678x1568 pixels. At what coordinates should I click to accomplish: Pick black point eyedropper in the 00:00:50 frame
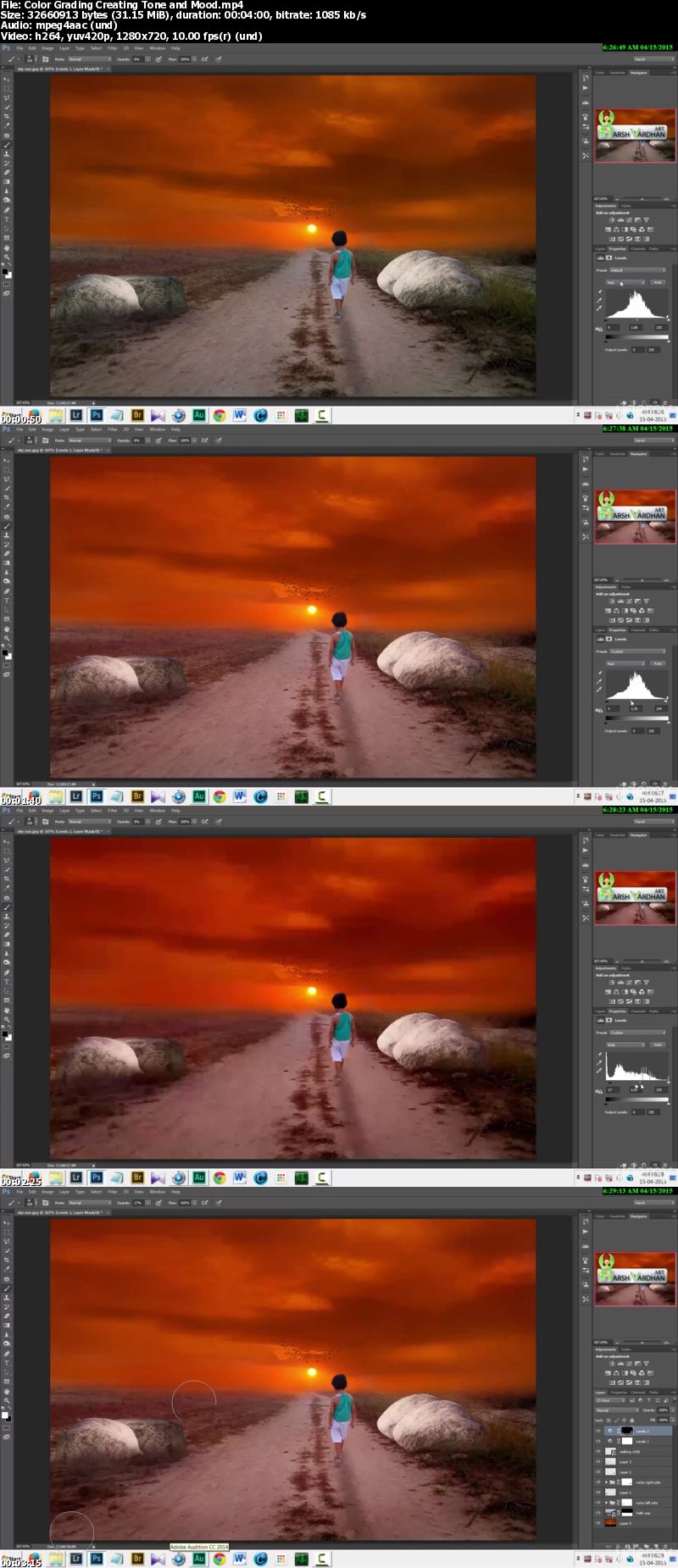(600, 291)
